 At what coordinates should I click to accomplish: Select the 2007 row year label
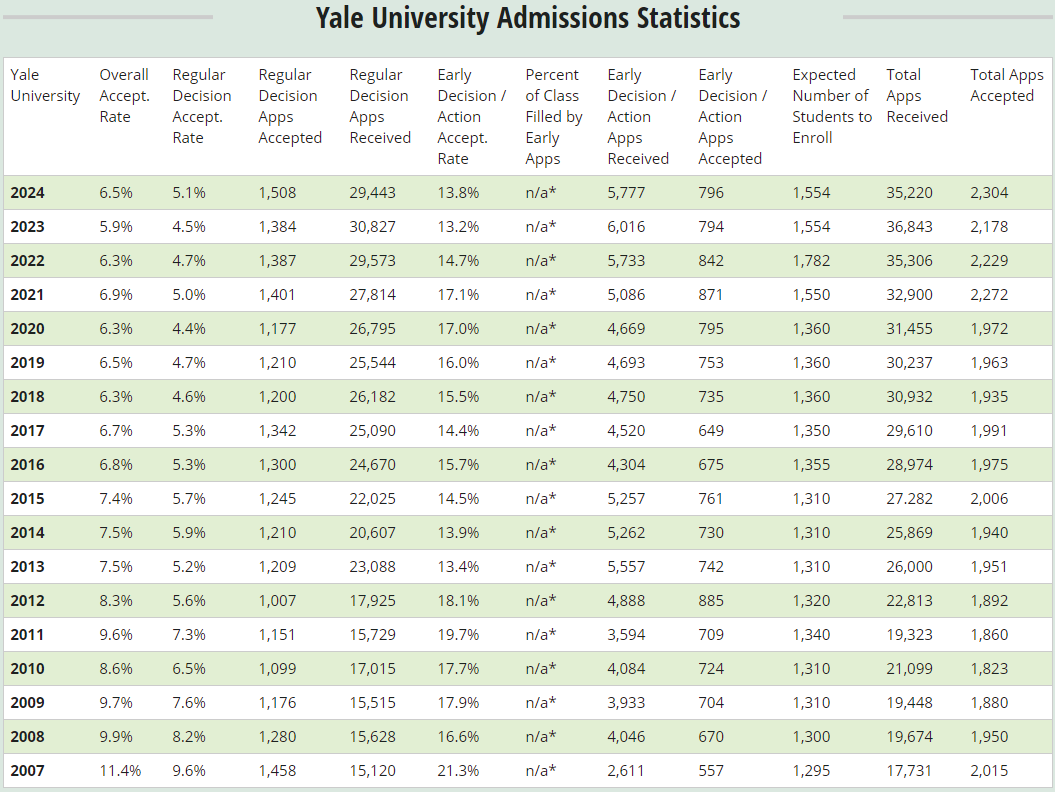[x=28, y=771]
